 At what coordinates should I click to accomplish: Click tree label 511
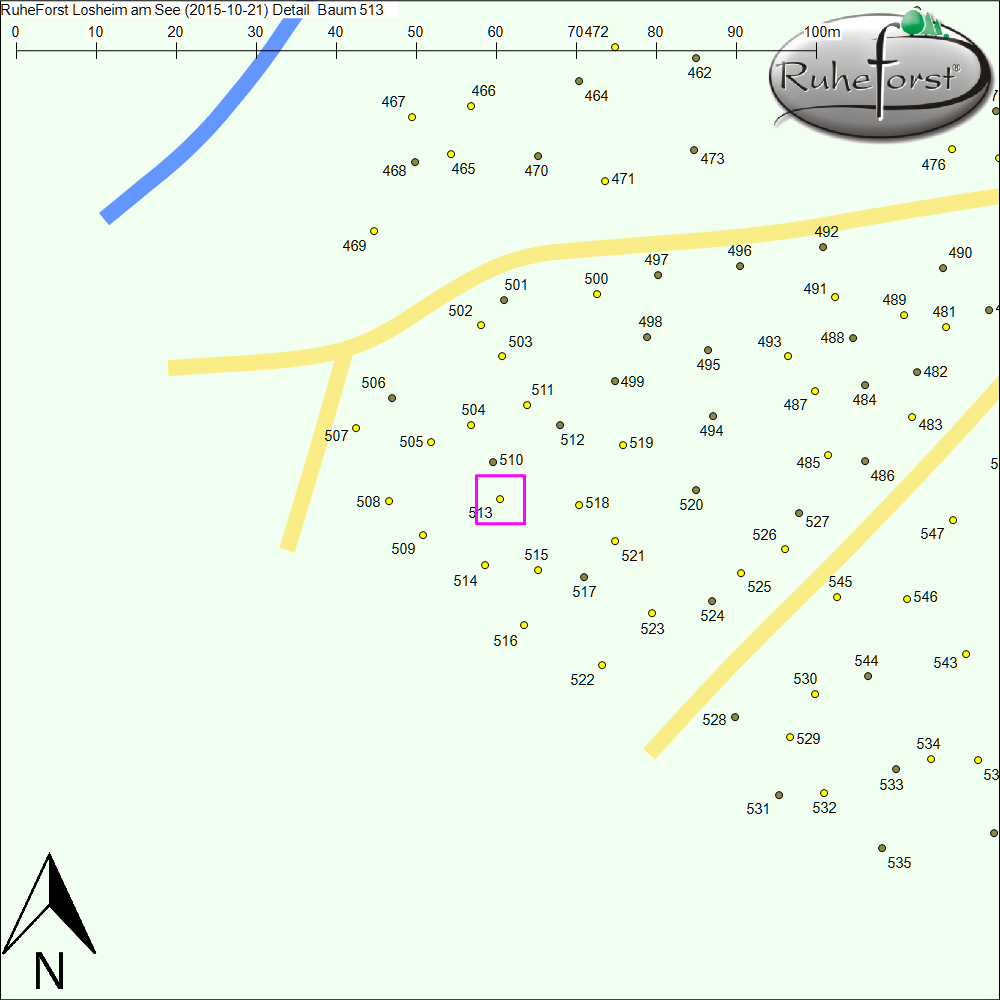[542, 390]
